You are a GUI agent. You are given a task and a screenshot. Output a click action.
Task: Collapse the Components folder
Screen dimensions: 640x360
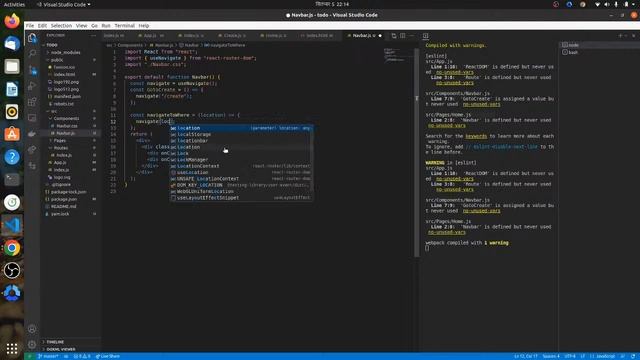[67, 118]
